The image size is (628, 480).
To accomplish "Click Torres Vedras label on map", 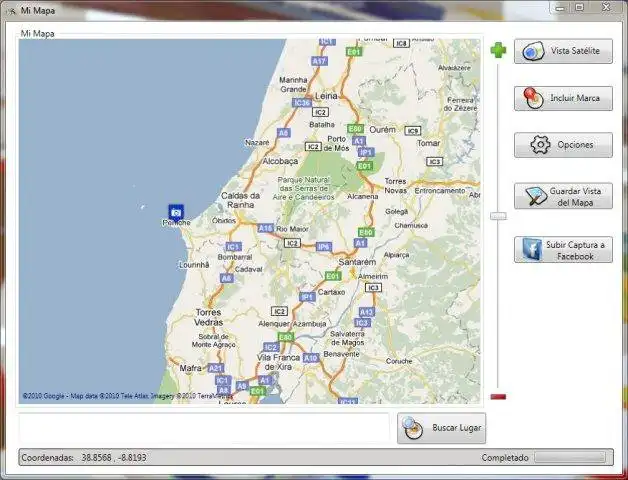I will (208, 317).
